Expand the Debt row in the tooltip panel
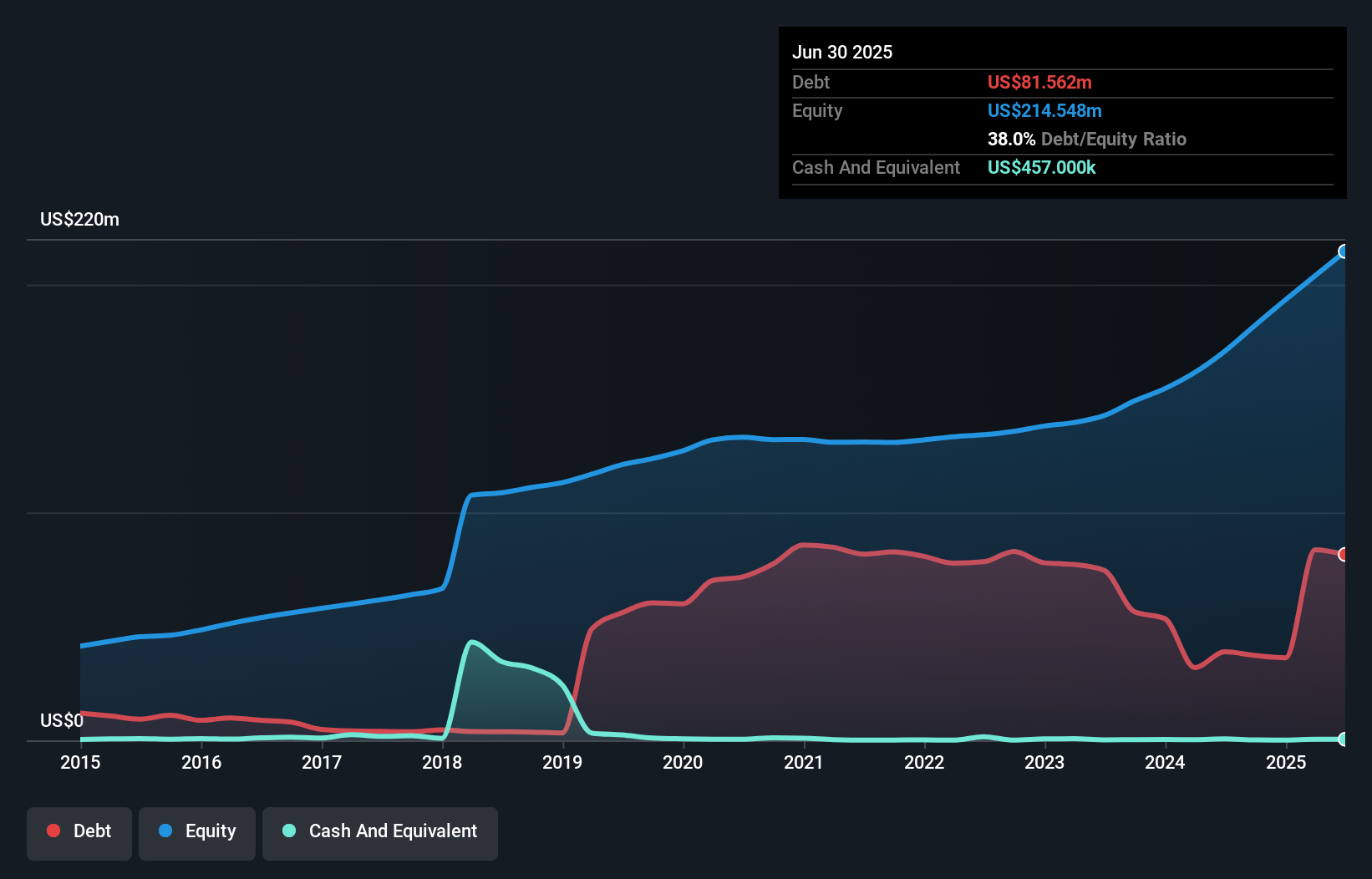1372x879 pixels. (x=811, y=82)
